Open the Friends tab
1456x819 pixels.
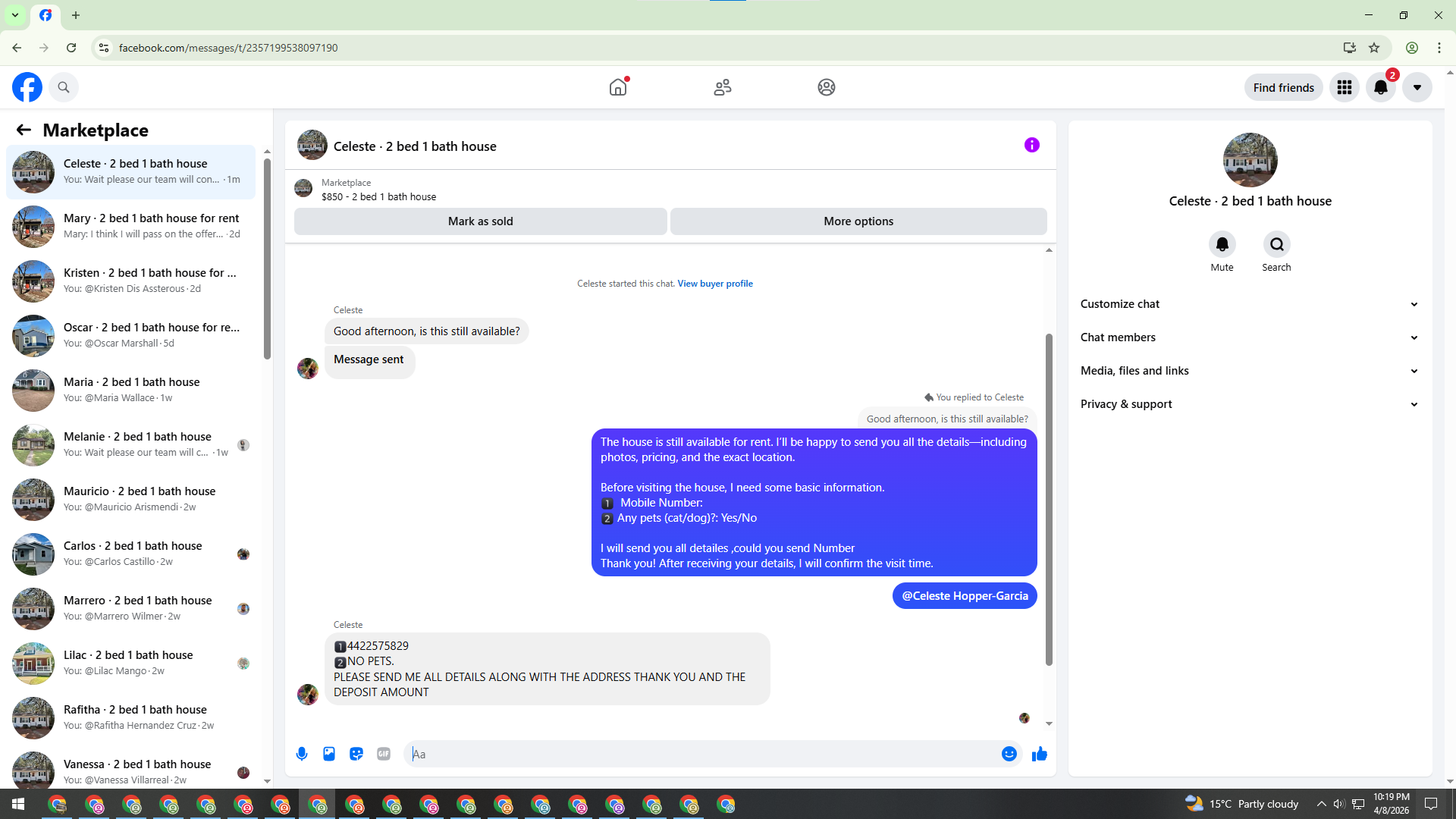pos(722,87)
